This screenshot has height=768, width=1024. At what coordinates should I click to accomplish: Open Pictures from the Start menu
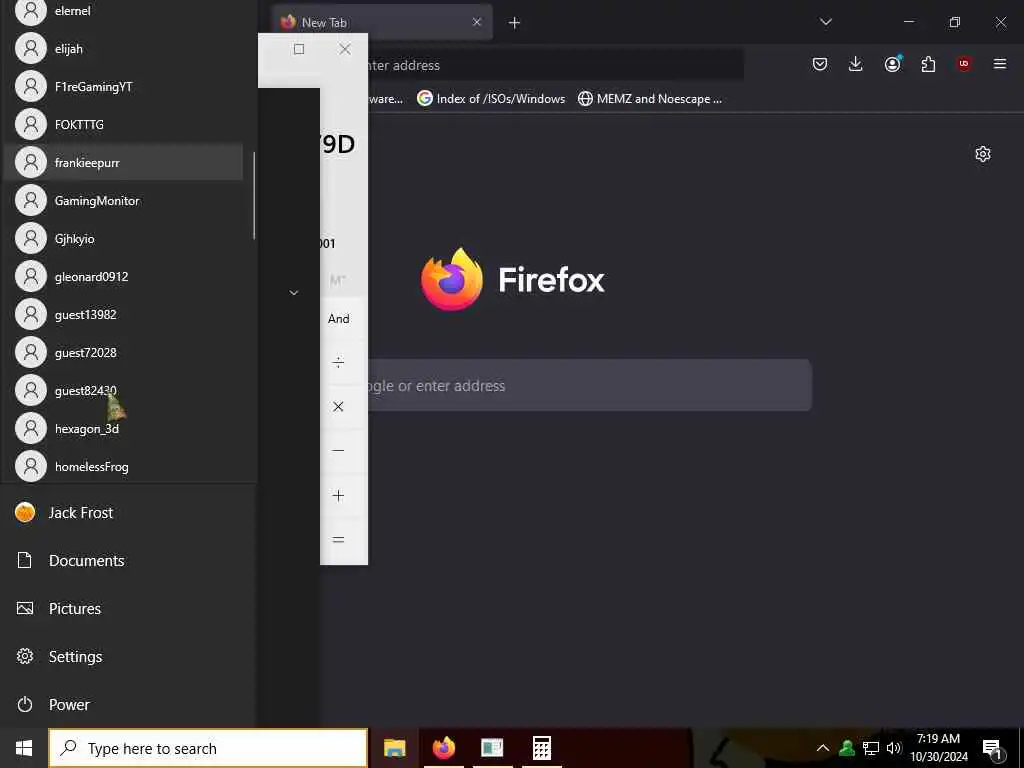point(128,608)
